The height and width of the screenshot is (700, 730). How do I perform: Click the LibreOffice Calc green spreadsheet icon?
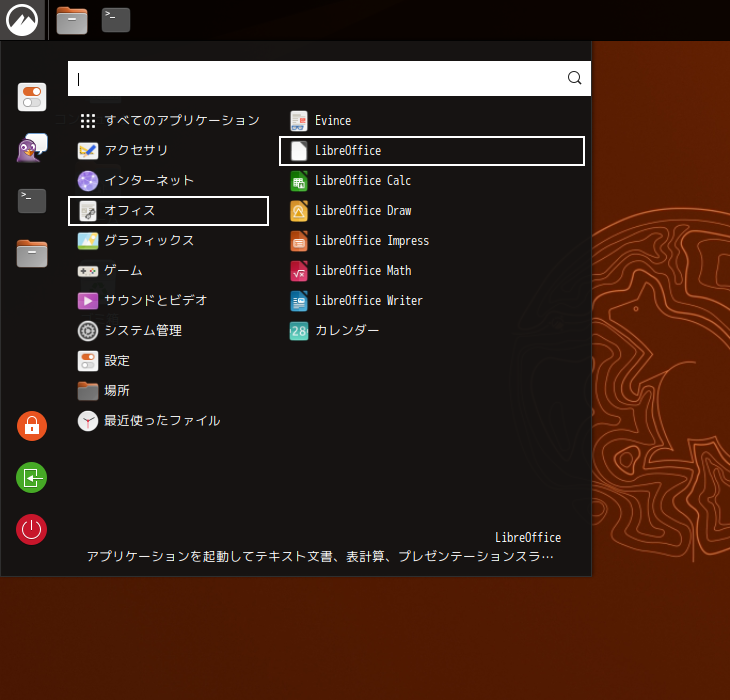(x=298, y=181)
